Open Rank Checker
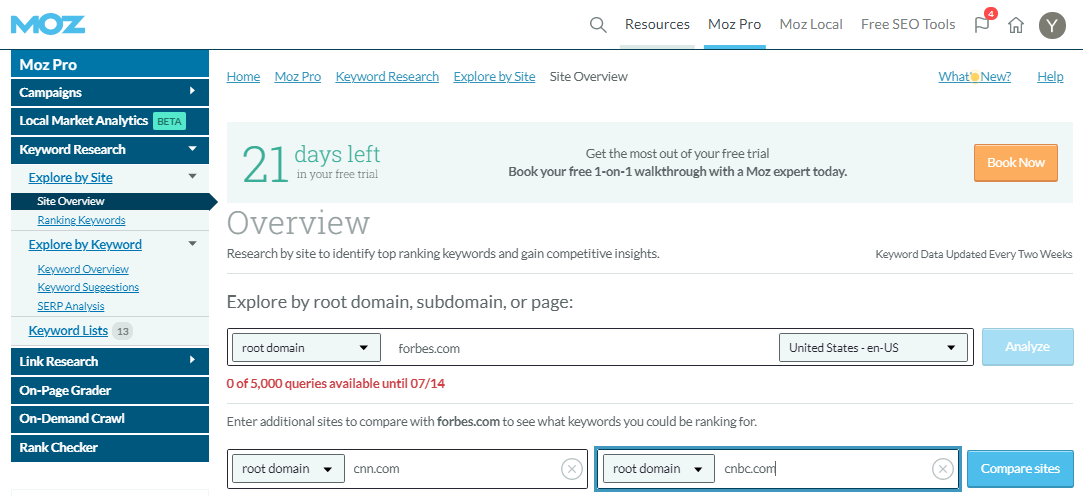This screenshot has width=1083, height=496. pos(110,448)
